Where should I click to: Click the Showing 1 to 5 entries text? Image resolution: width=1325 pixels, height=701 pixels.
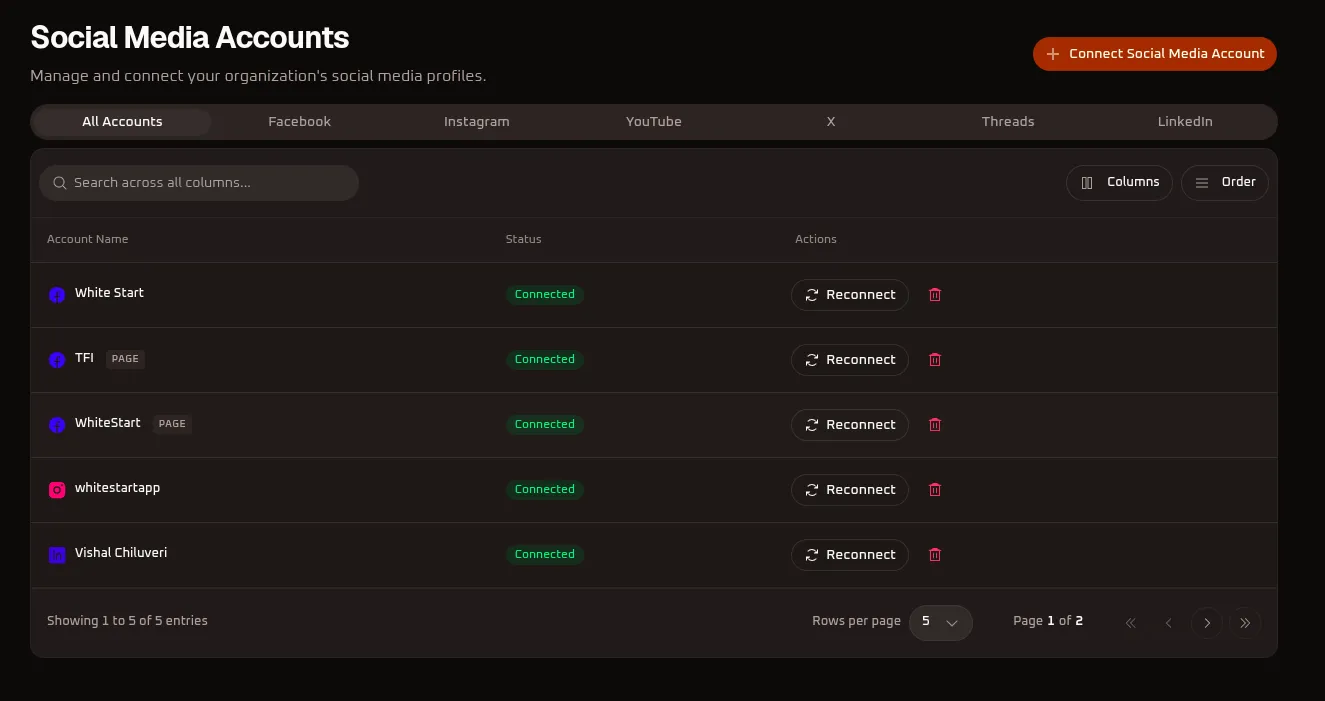127,621
